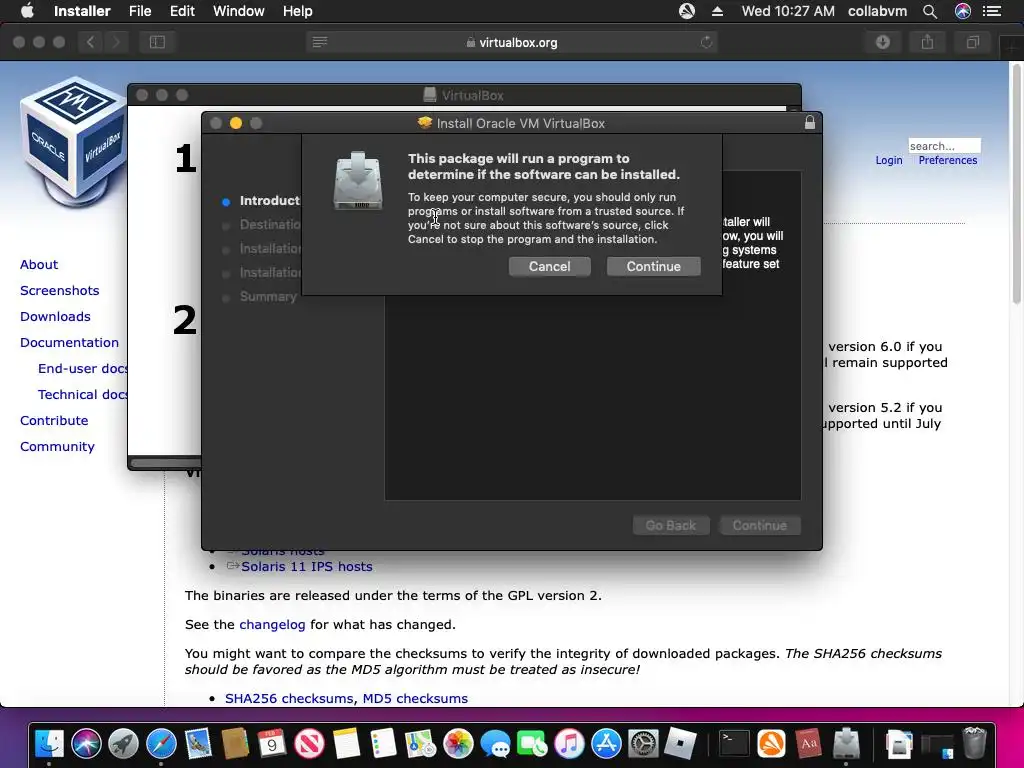Click the Login link
1024x768 pixels.
[889, 161]
